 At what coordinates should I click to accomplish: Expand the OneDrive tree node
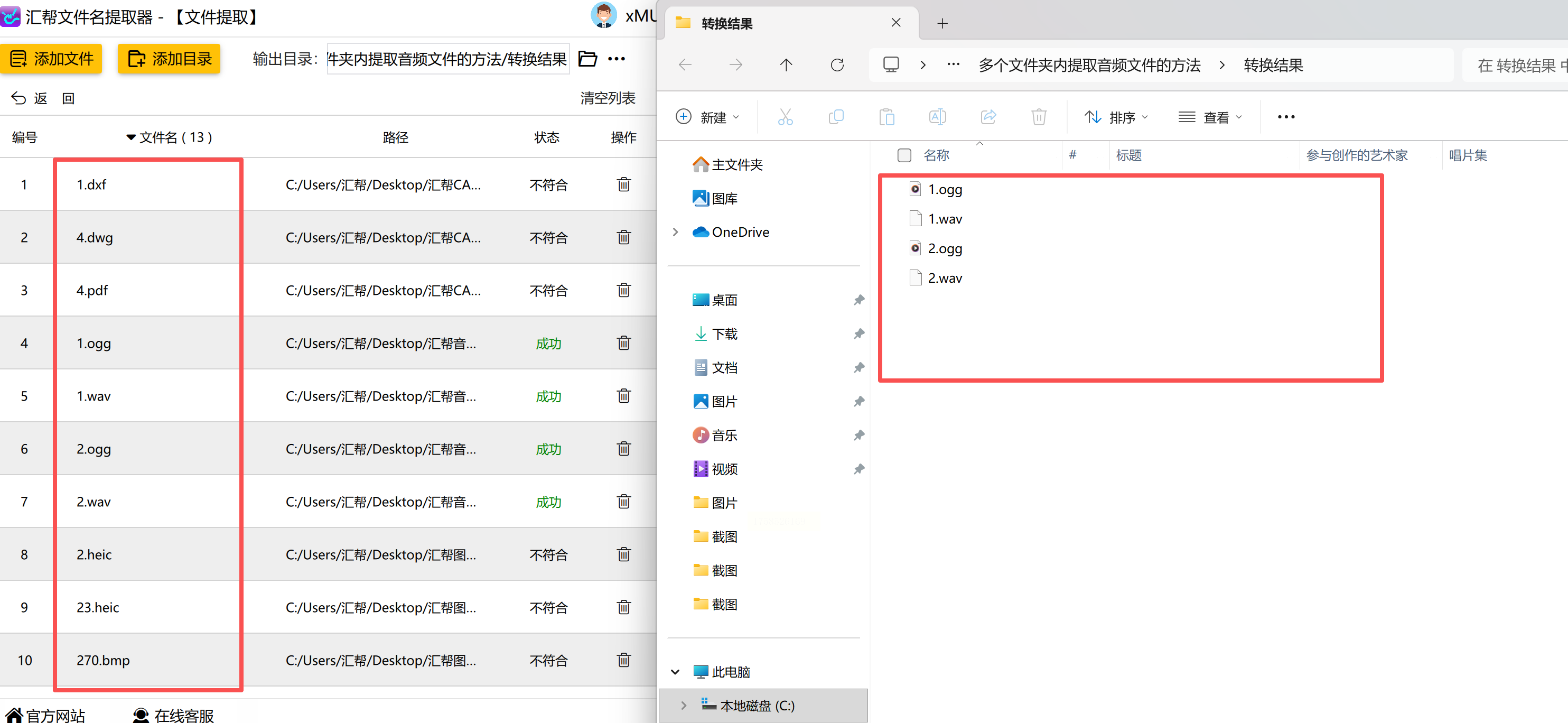pos(675,232)
